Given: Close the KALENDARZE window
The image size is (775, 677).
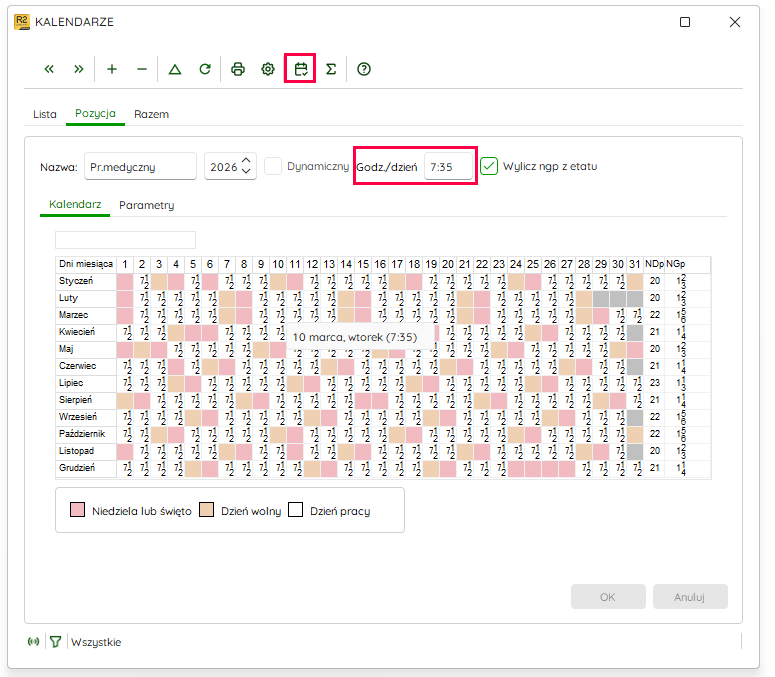Looking at the screenshot, I should (x=735, y=22).
